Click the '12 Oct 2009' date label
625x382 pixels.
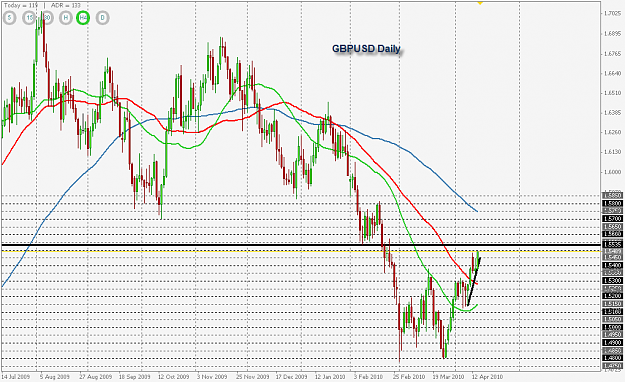click(173, 377)
